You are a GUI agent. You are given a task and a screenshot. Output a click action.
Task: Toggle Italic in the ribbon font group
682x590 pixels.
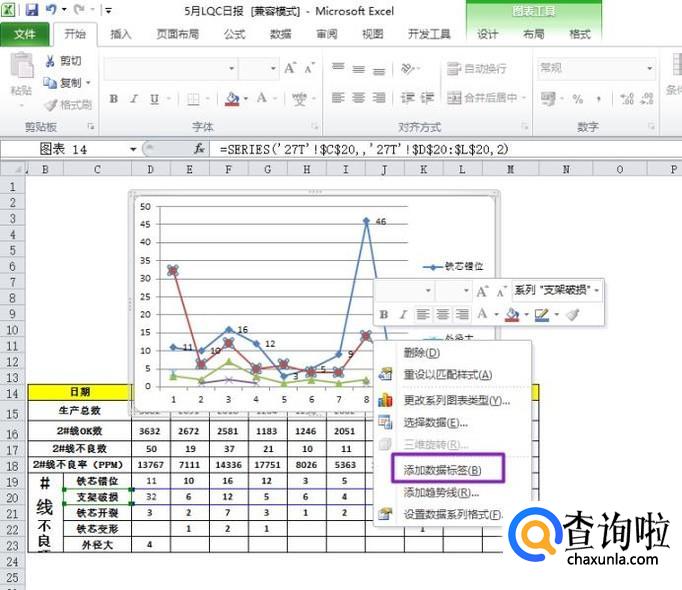(134, 99)
